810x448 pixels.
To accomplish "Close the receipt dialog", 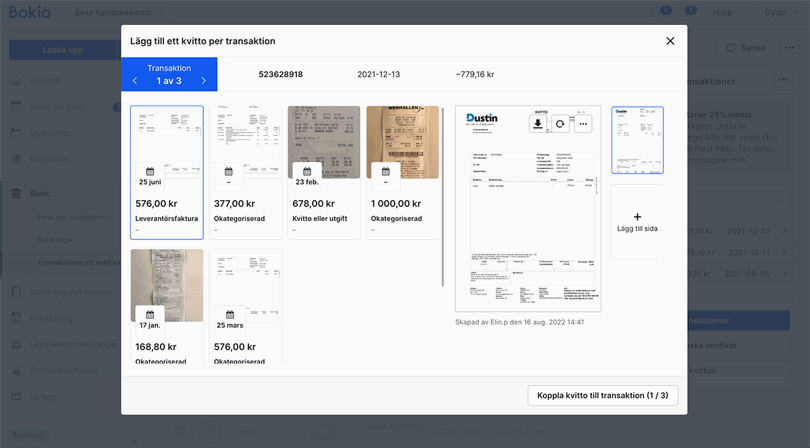I will [670, 41].
